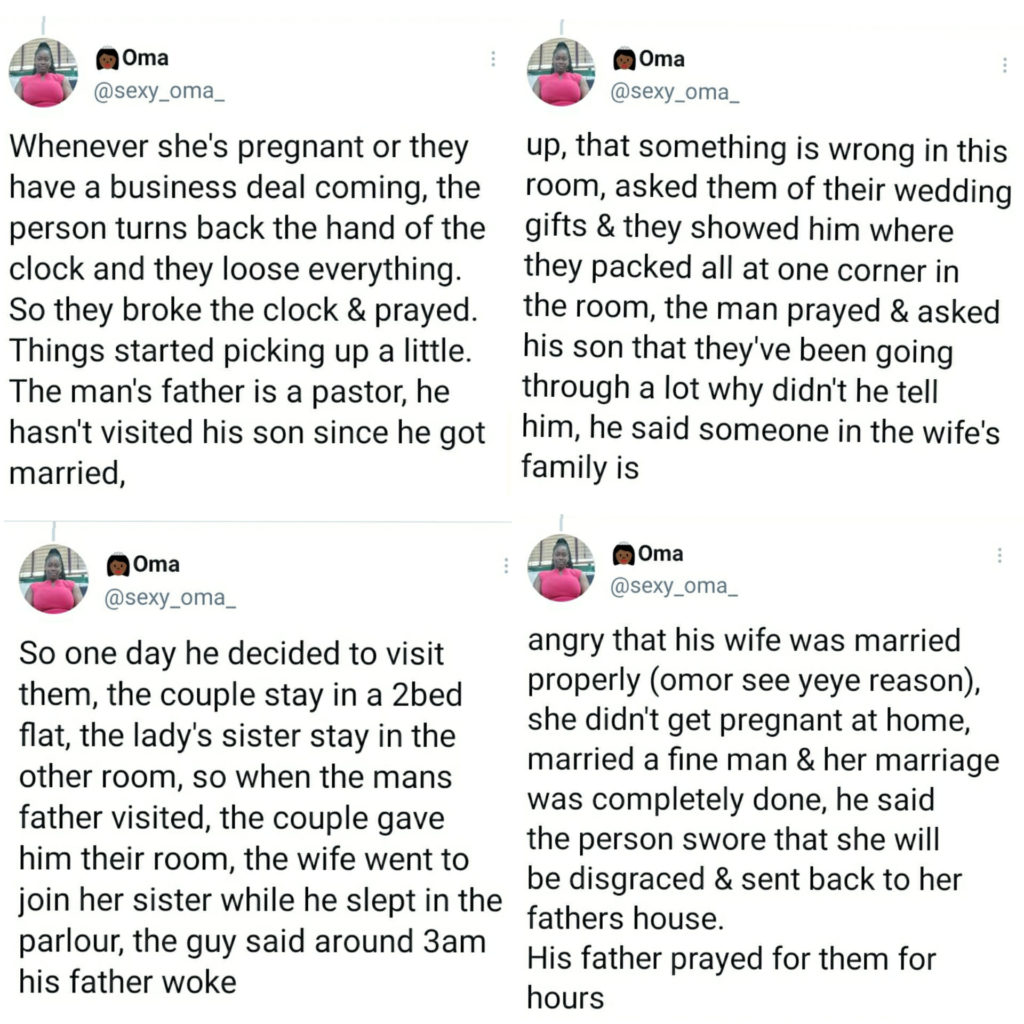
Task: Open more options on "Whenever she's pregnant" tweet
Action: pos(493,60)
